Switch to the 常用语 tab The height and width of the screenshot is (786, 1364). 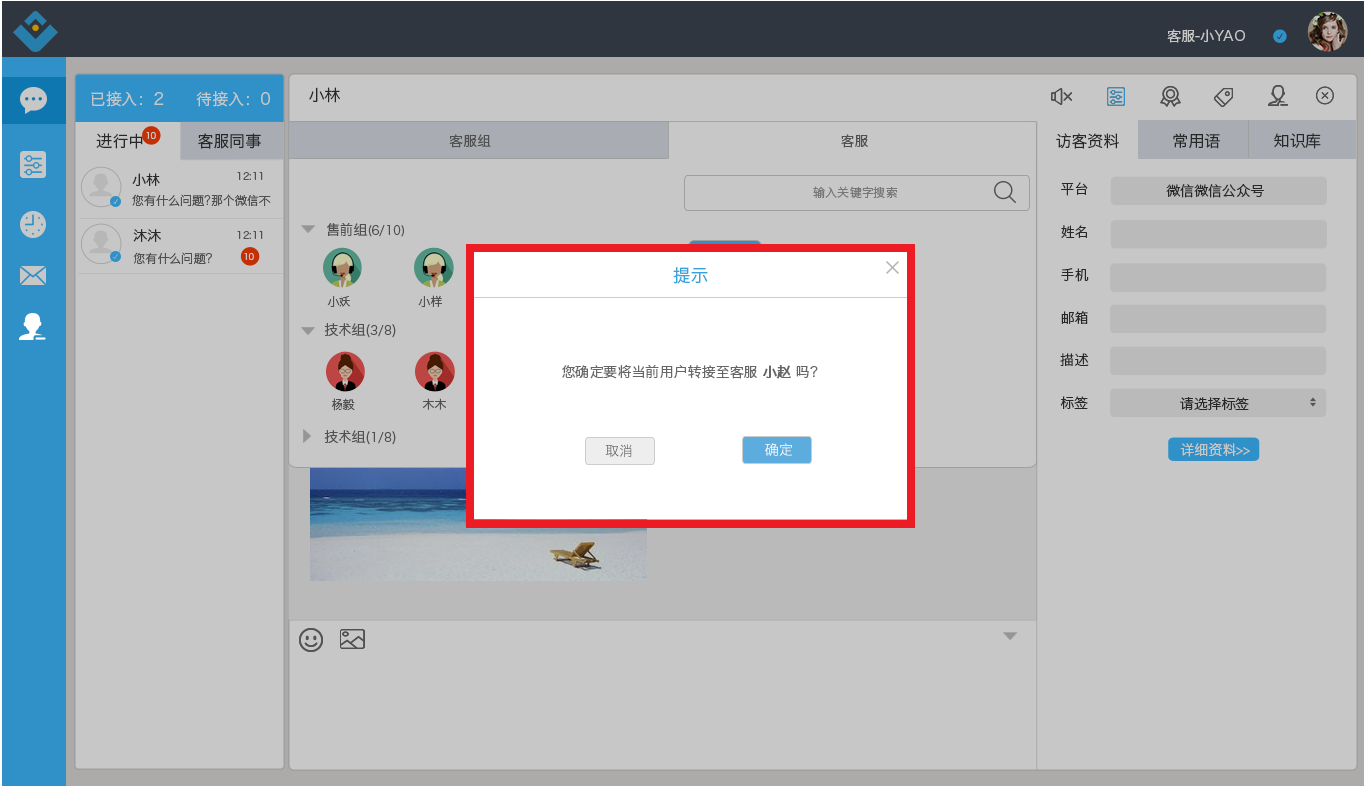(x=1196, y=141)
